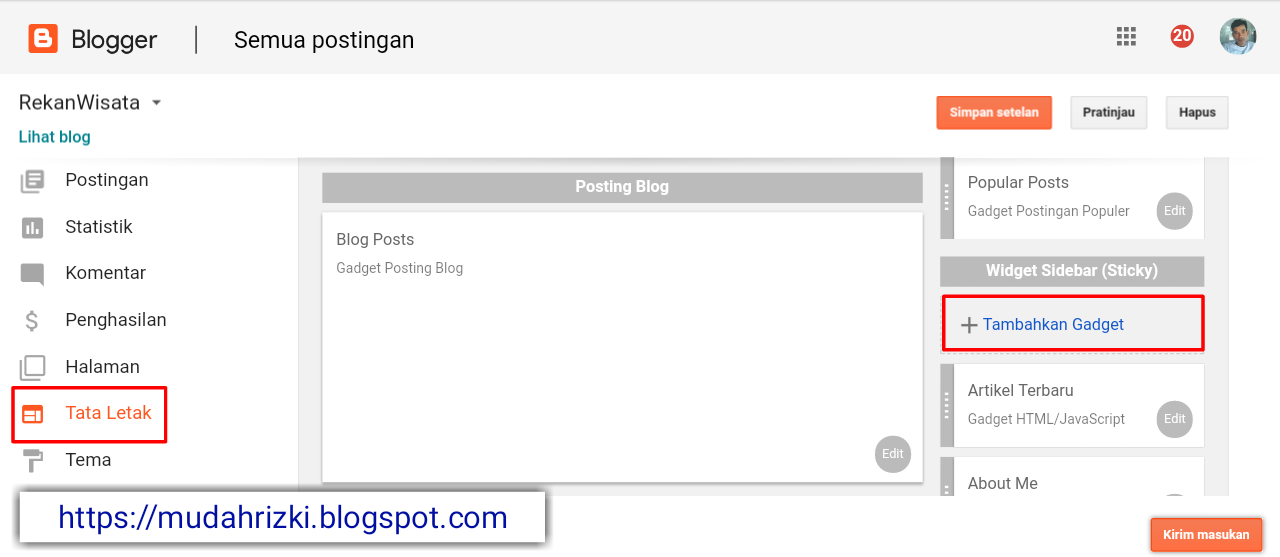Click the Tambahkan Gadget link
1280x557 pixels.
1052,325
